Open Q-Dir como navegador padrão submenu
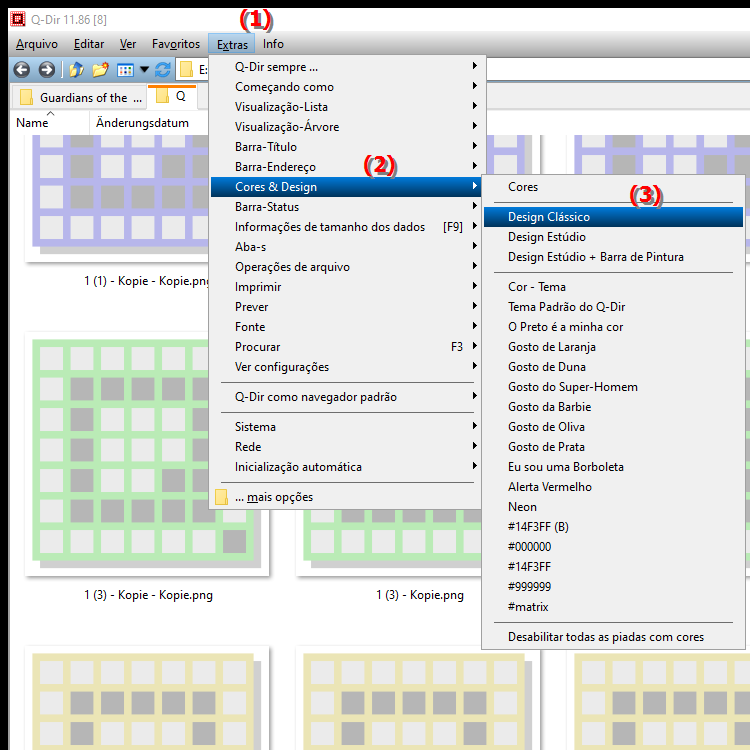 [x=346, y=397]
